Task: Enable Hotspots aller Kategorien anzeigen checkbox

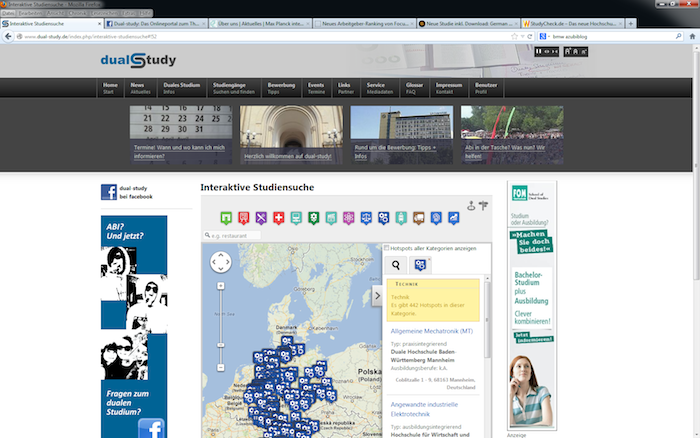Action: 387,248
